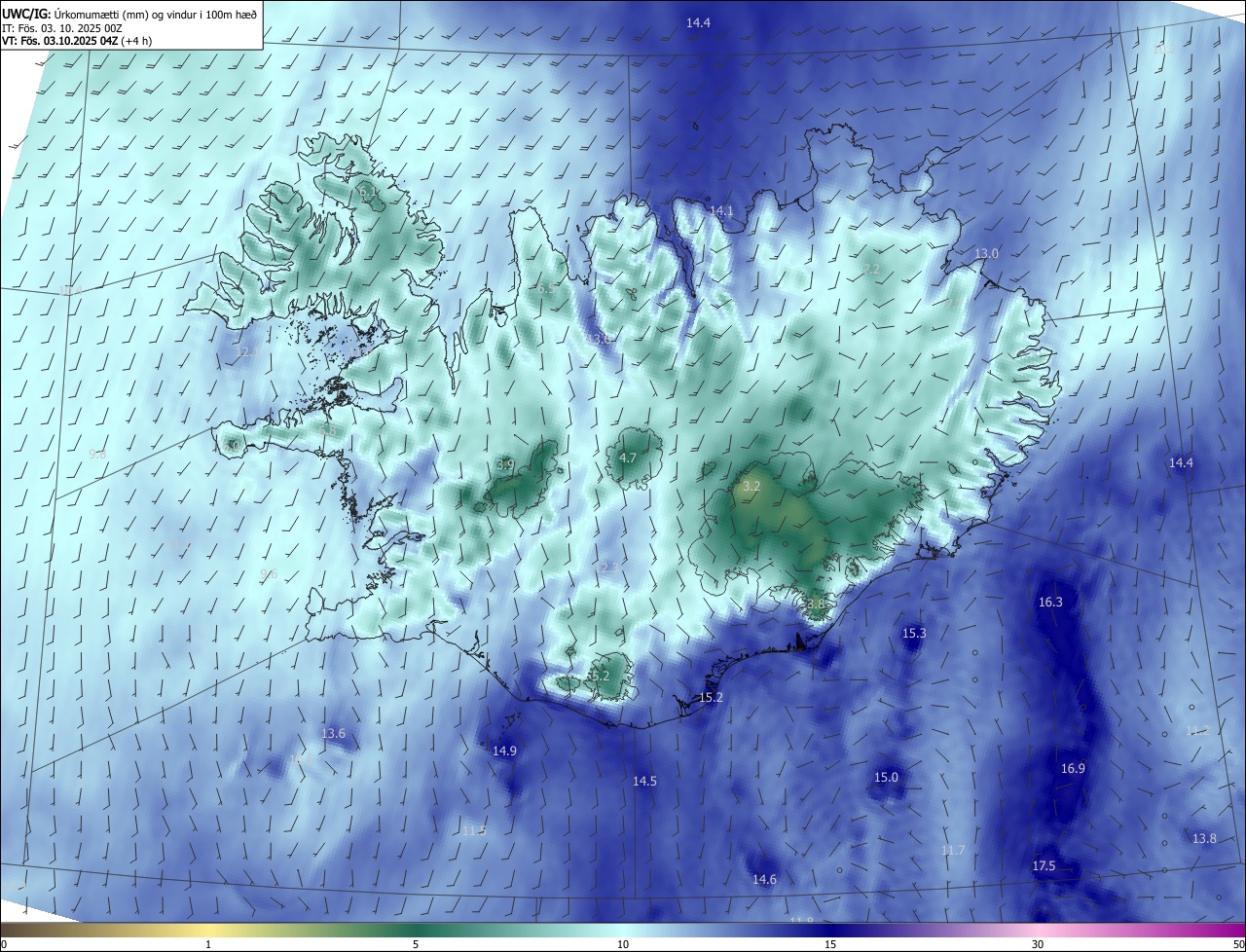This screenshot has width=1246, height=952.
Task: Click the color scale tick label 50
Action: coord(1238,944)
